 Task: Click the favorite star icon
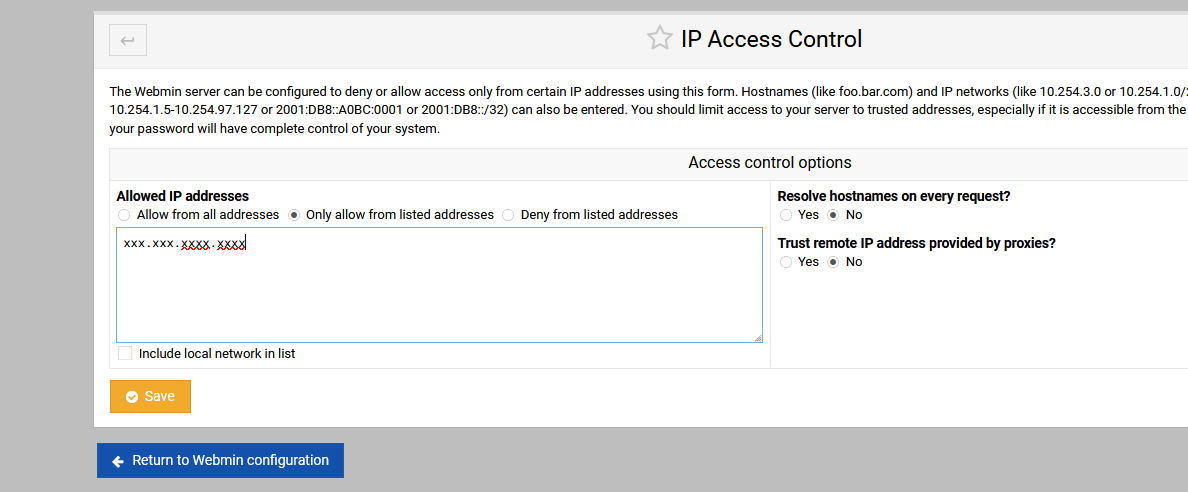[x=659, y=39]
